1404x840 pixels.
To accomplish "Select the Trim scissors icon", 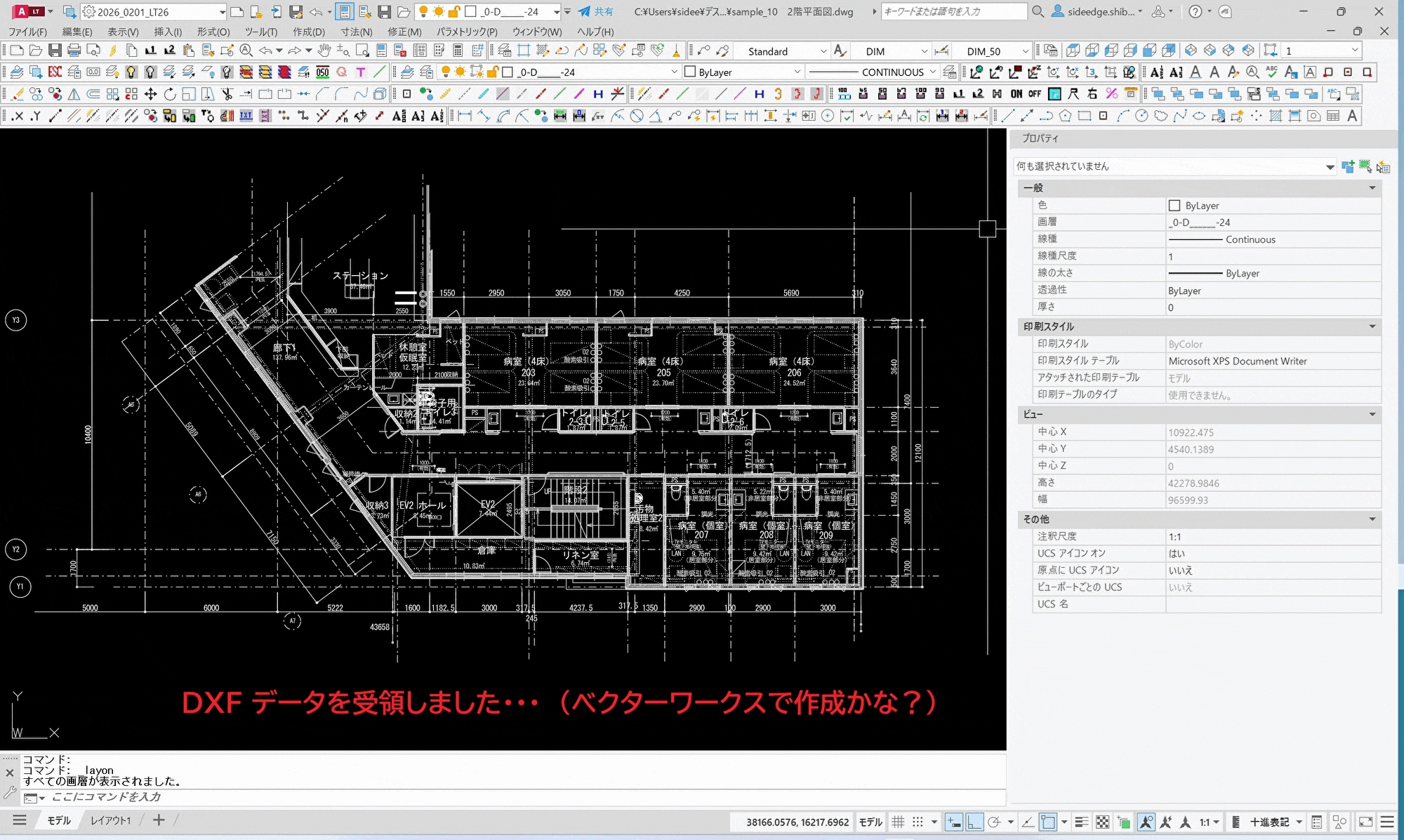I will 227,93.
